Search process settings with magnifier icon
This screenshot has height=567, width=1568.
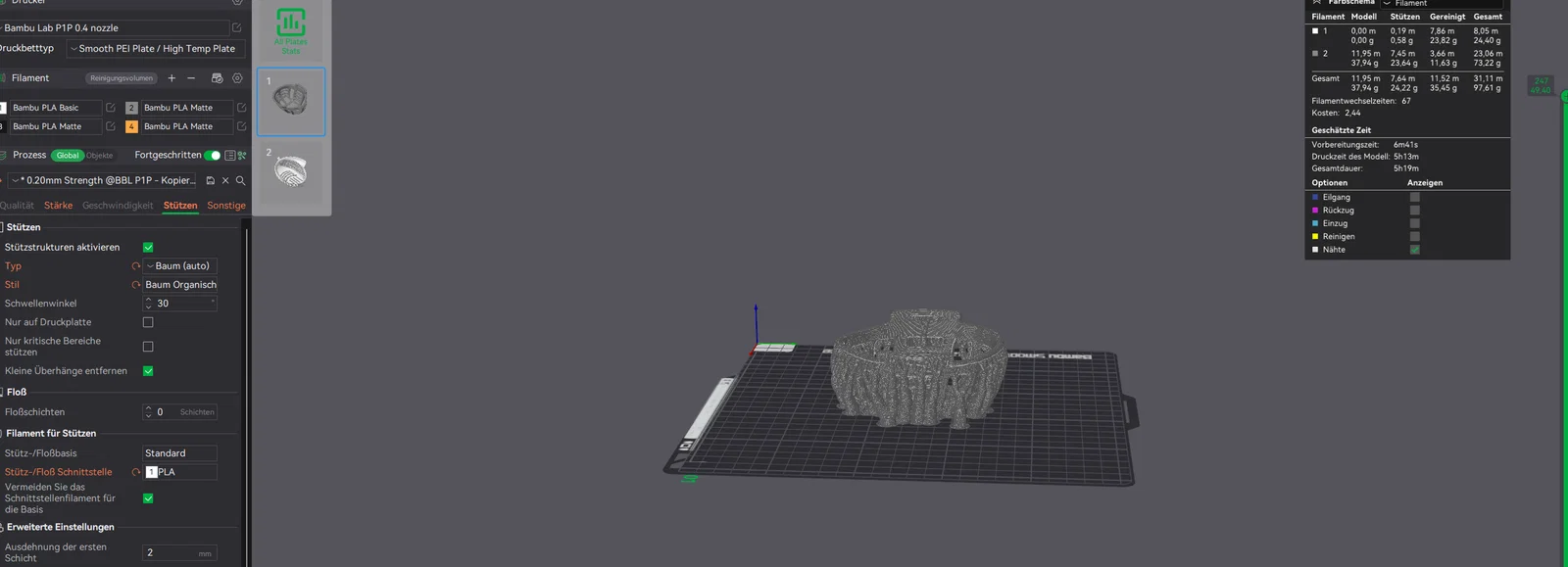pyautogui.click(x=240, y=180)
